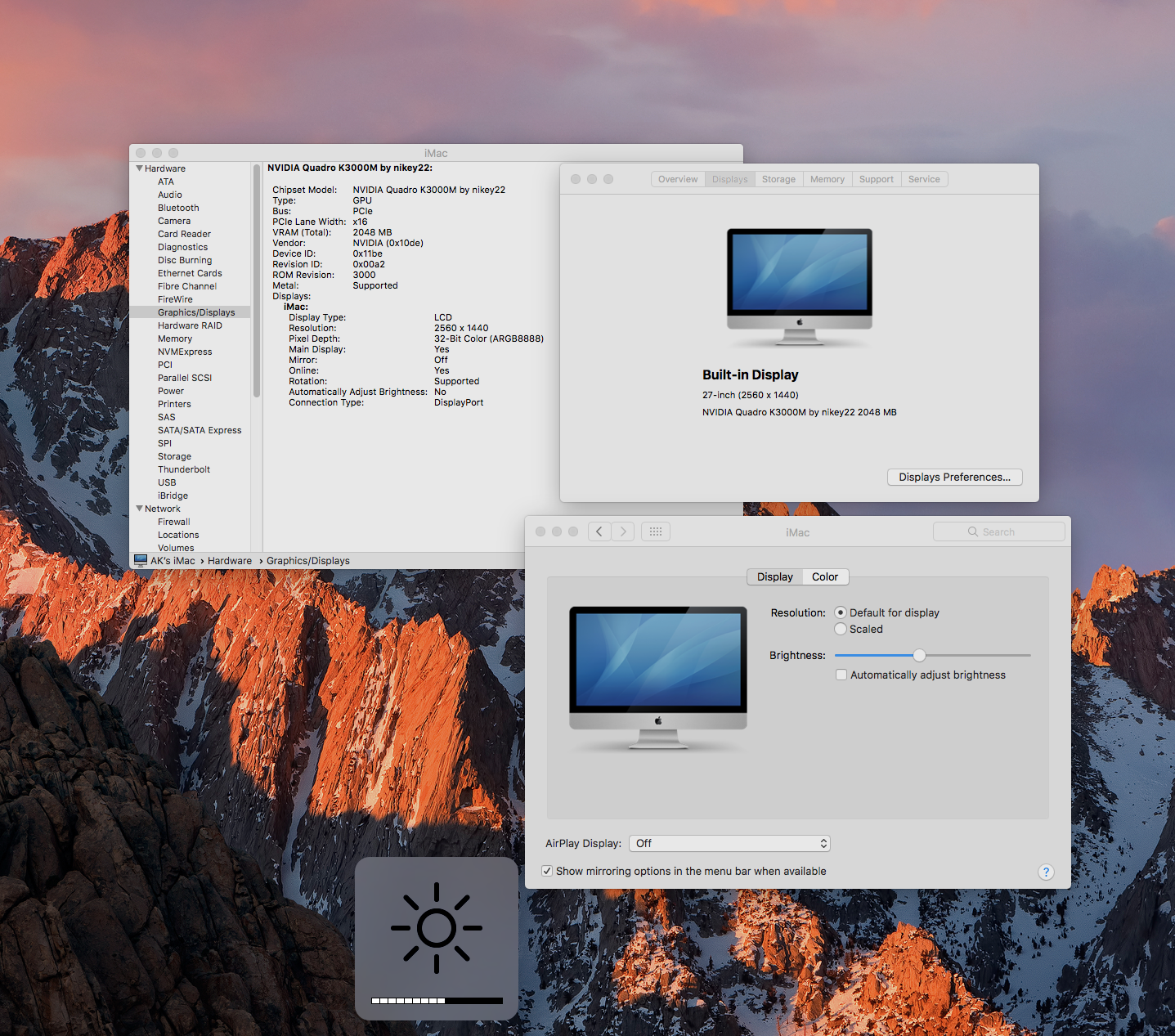Switch to the Displays tab

[x=730, y=179]
